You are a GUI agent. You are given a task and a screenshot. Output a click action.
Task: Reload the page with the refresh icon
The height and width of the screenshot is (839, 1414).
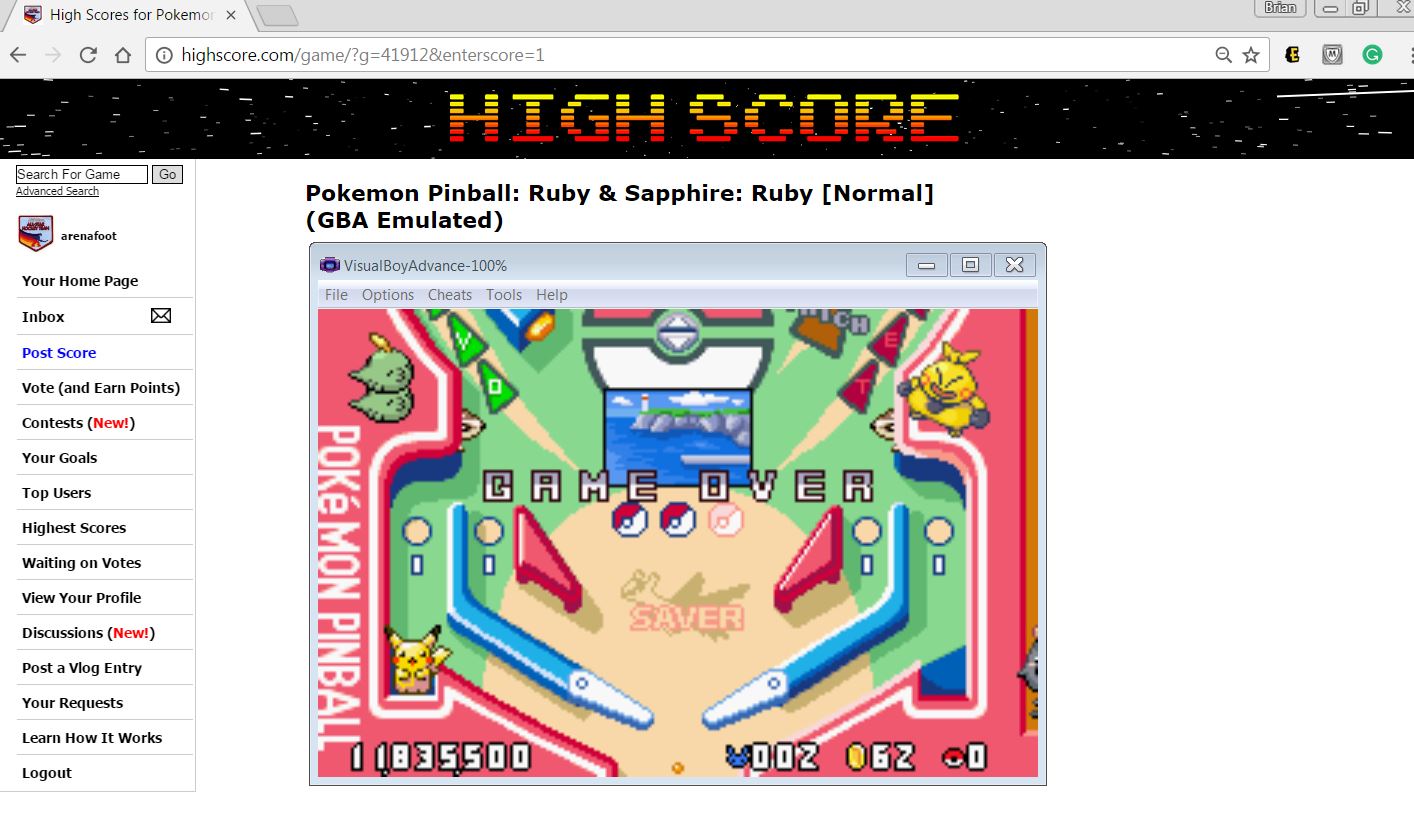pos(88,55)
